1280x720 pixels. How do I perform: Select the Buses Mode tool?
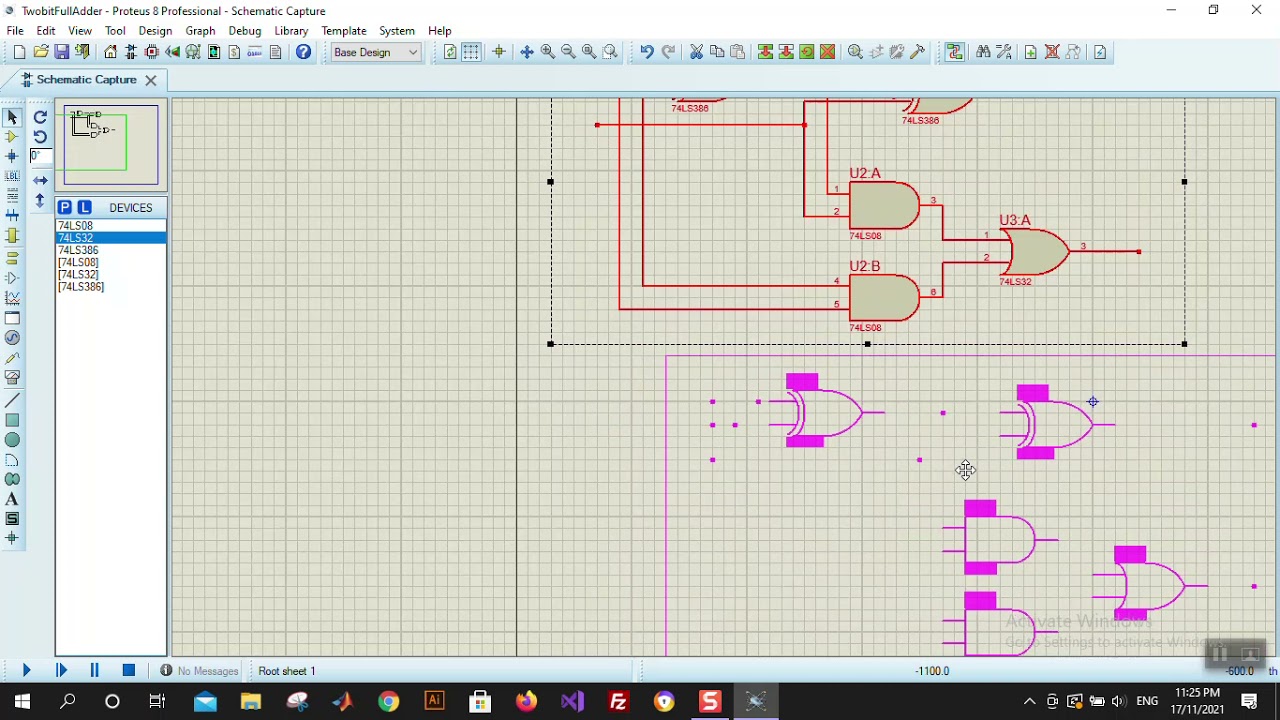[x=12, y=216]
